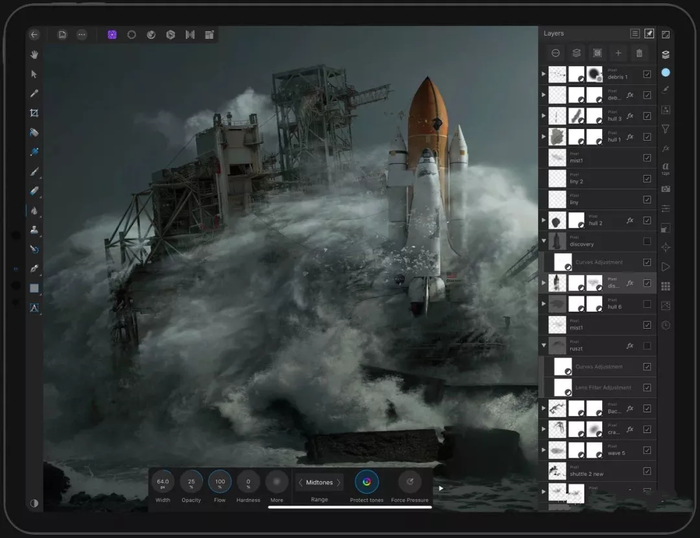Switch to the Develop Persona icon
Viewport: 700px width, 538px height.
click(171, 34)
